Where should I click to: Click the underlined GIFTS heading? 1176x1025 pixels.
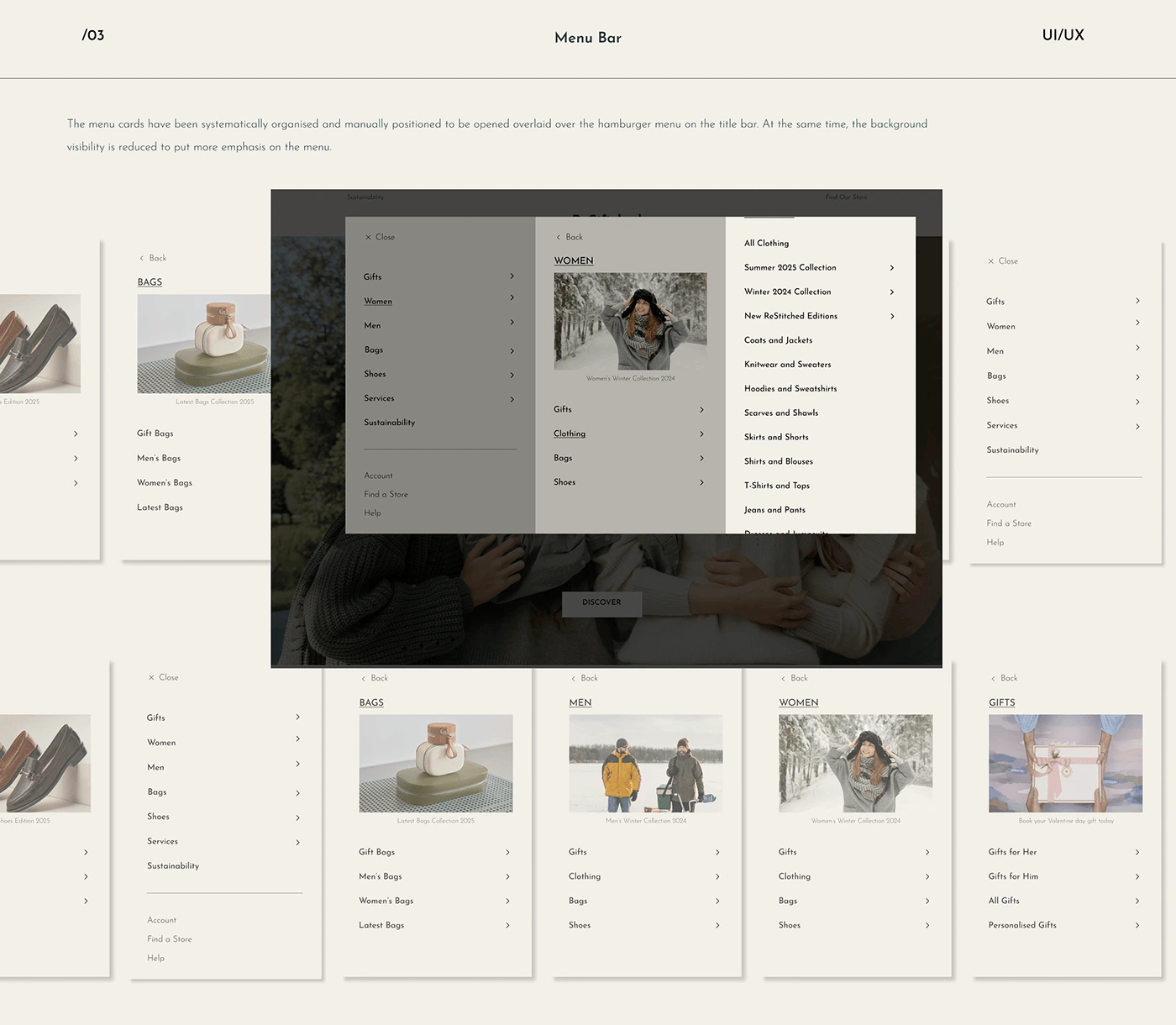[x=1002, y=703]
